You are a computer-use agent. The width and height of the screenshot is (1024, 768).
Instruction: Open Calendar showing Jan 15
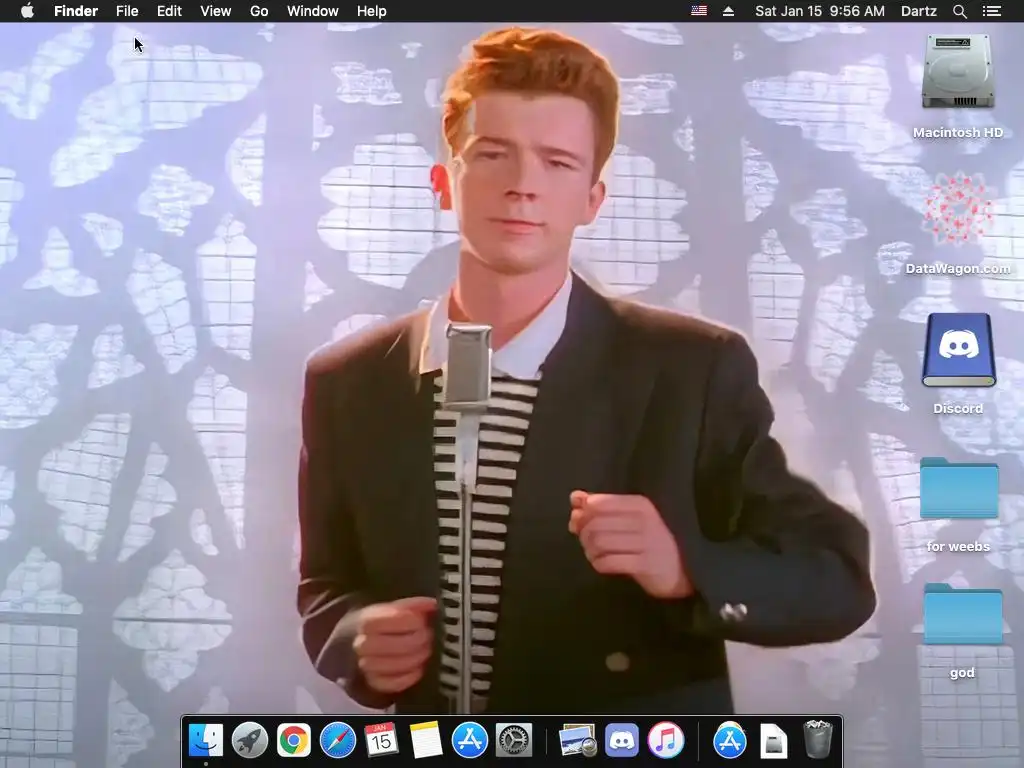pos(381,741)
